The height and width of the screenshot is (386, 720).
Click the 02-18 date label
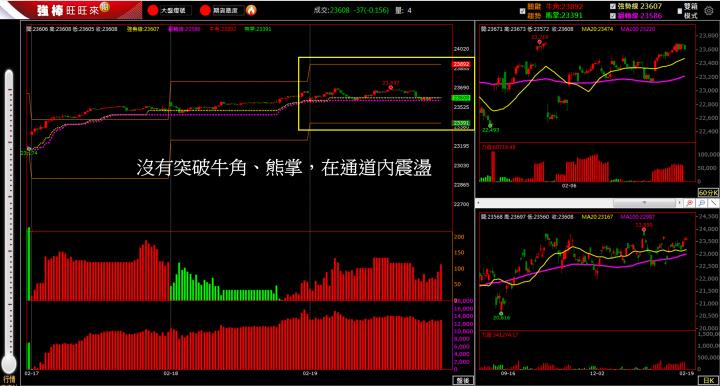tap(170, 374)
